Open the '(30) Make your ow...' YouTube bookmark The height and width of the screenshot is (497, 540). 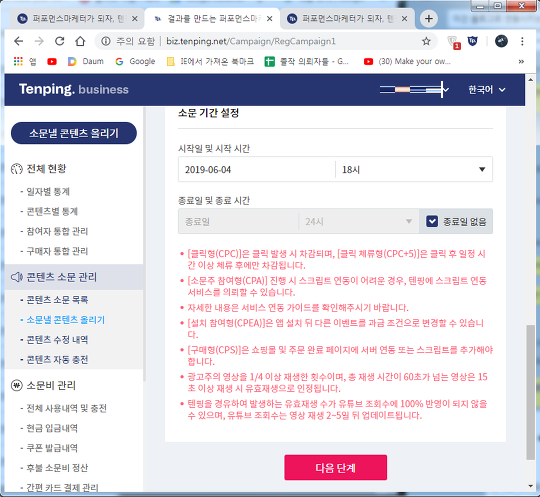407,61
